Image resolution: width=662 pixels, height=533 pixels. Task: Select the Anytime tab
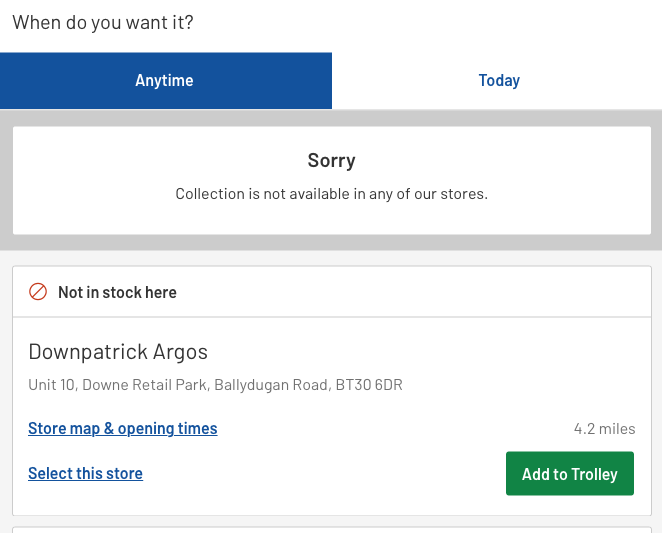click(166, 81)
